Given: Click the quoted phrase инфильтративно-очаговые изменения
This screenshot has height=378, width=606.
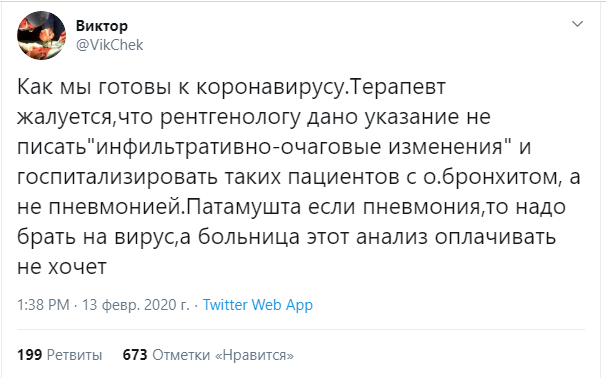Looking at the screenshot, I should coord(299,147).
